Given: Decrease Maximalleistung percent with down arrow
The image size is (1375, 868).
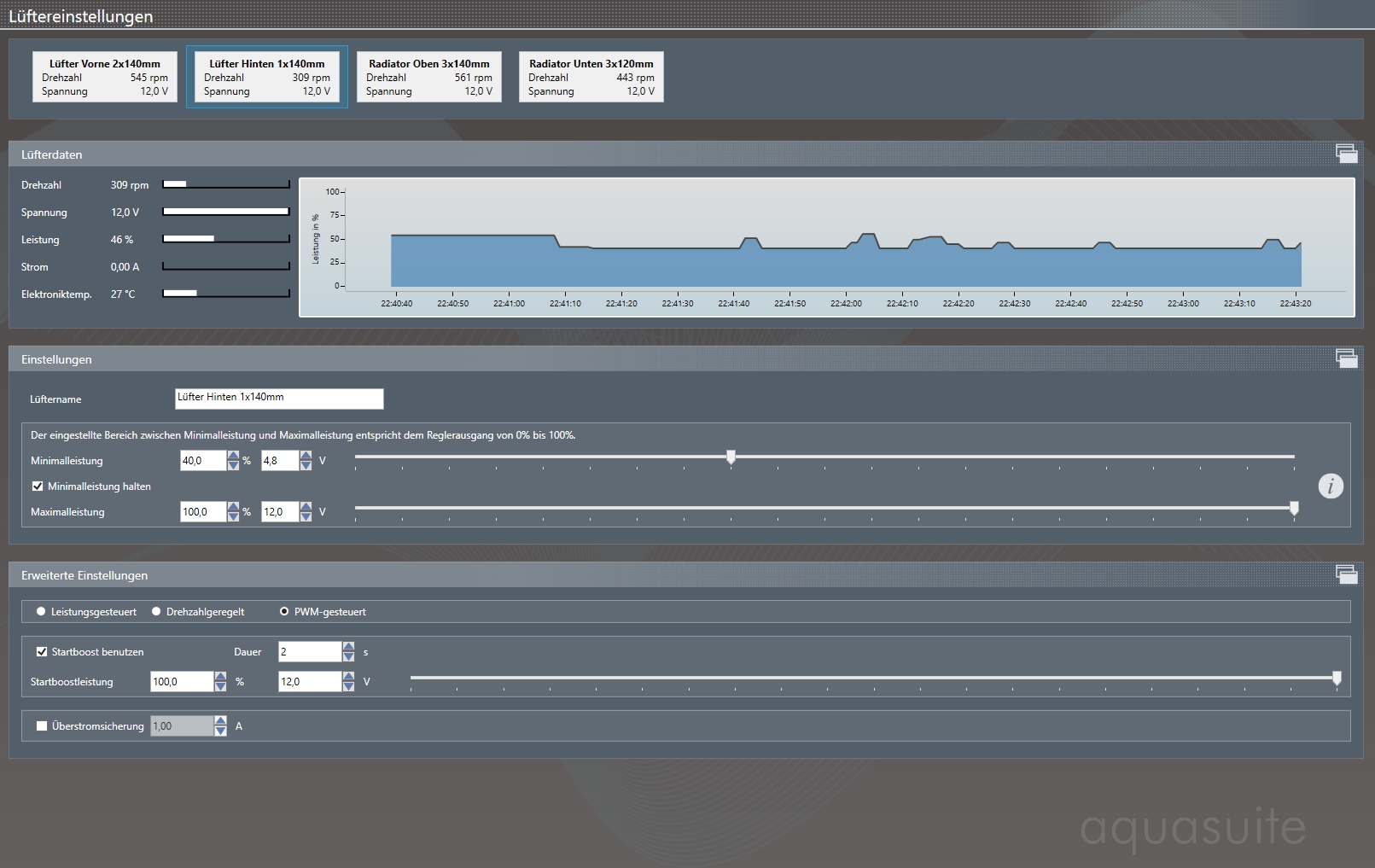Looking at the screenshot, I should click(233, 516).
